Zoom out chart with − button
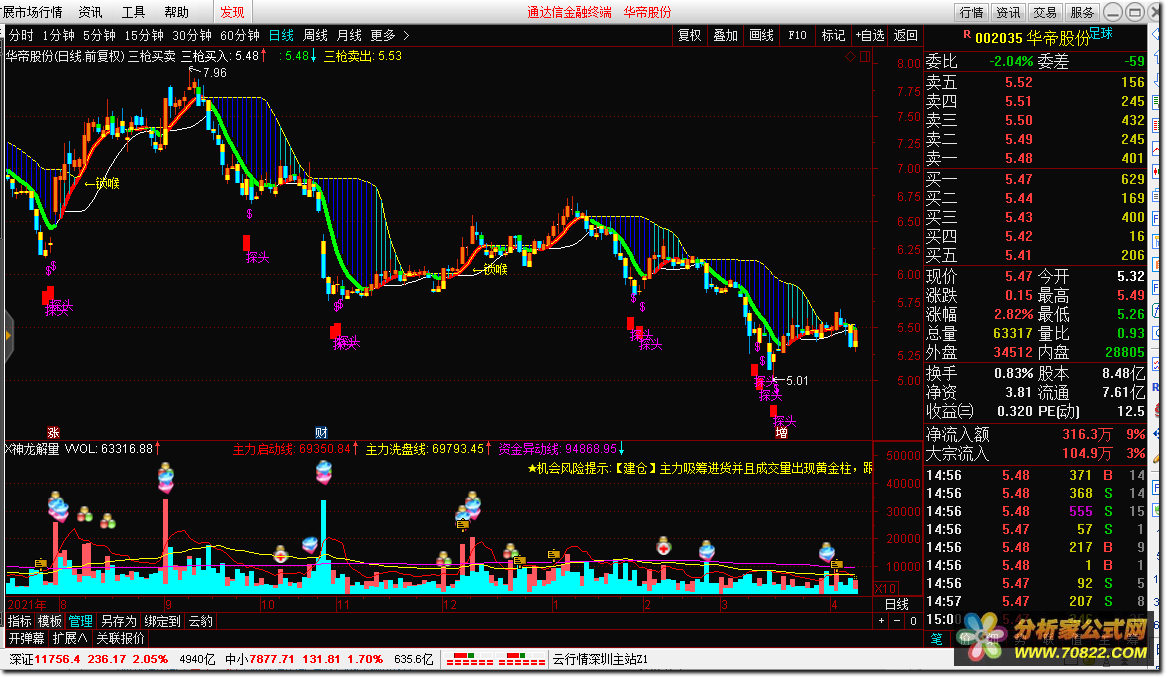This screenshot has width=1168, height=678. (897, 621)
